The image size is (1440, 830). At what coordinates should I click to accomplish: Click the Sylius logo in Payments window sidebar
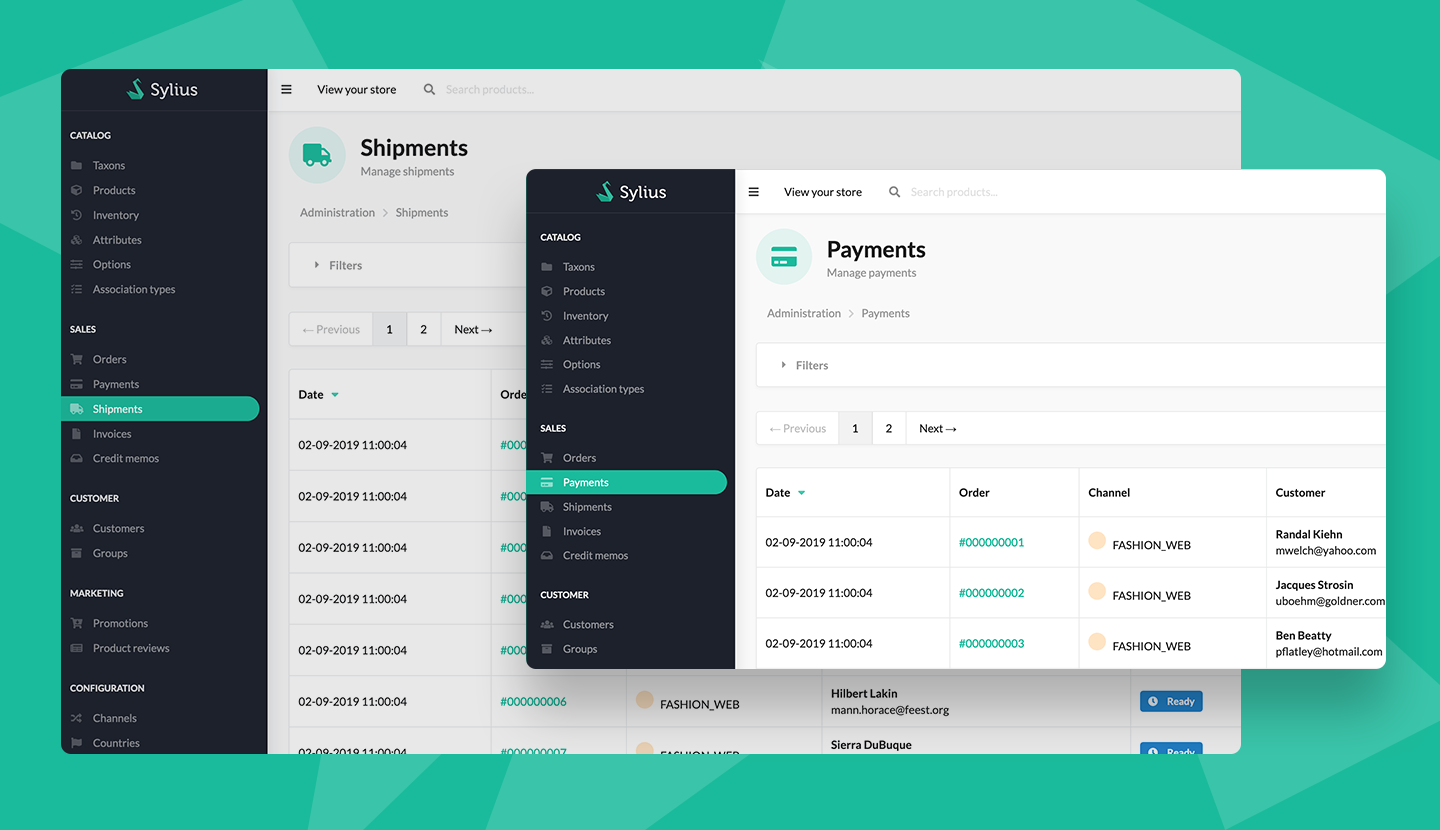pyautogui.click(x=631, y=192)
